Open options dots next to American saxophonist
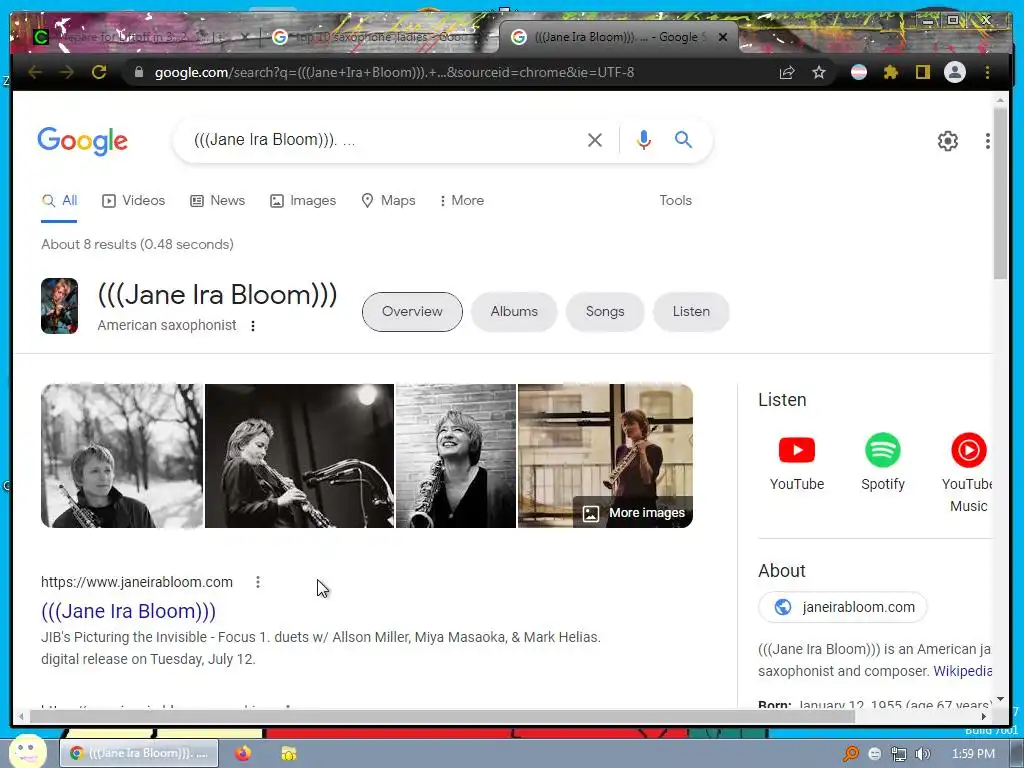The width and height of the screenshot is (1024, 768). pos(253,325)
